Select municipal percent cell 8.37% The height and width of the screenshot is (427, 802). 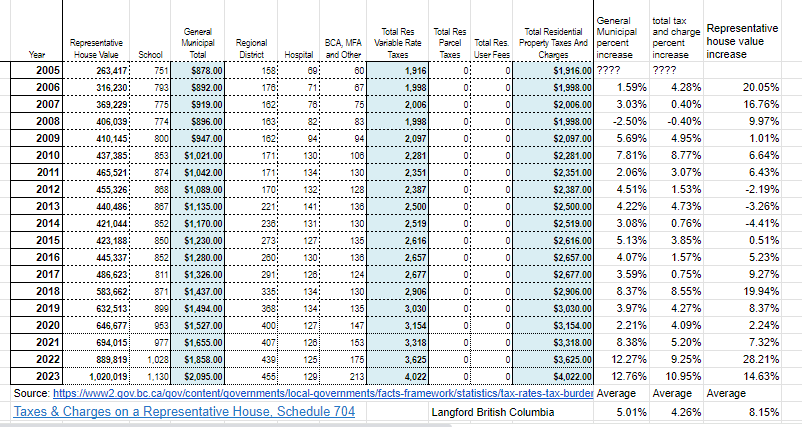621,291
